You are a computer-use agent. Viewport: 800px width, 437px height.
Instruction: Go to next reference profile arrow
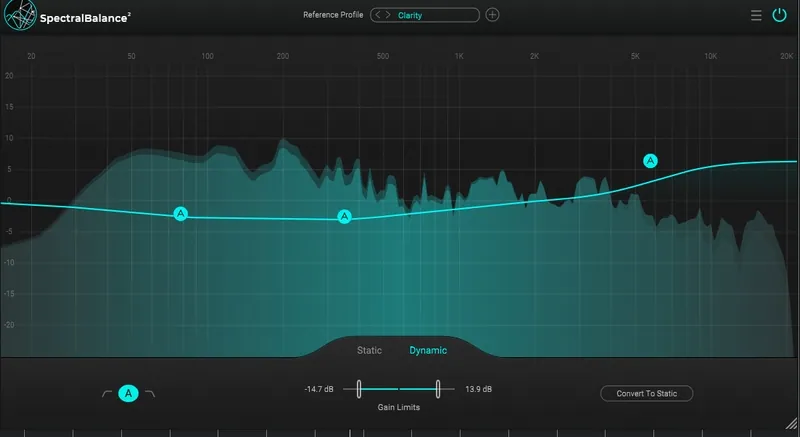pos(388,15)
